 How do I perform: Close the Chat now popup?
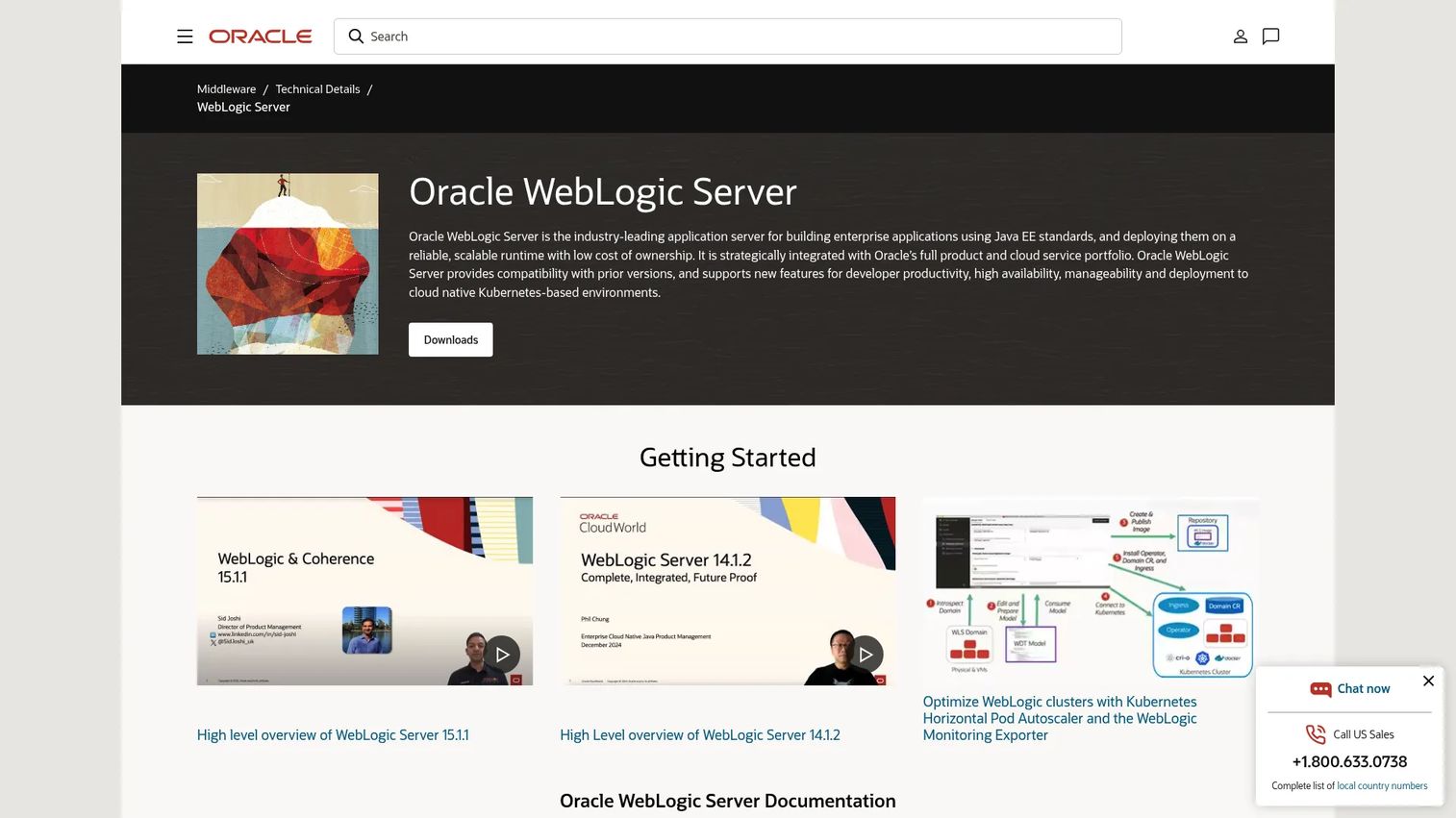click(x=1428, y=681)
